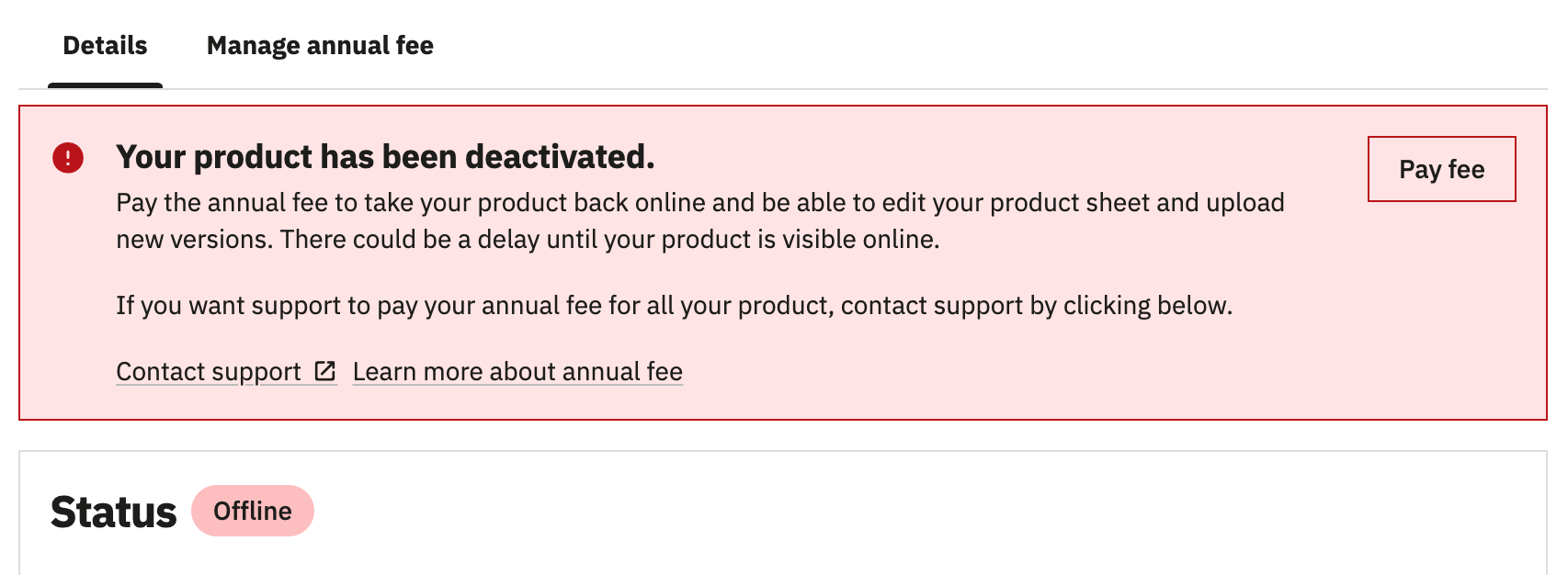Open annual fee information via Learn more link
Viewport: 1568px width, 575px height.
[x=517, y=371]
